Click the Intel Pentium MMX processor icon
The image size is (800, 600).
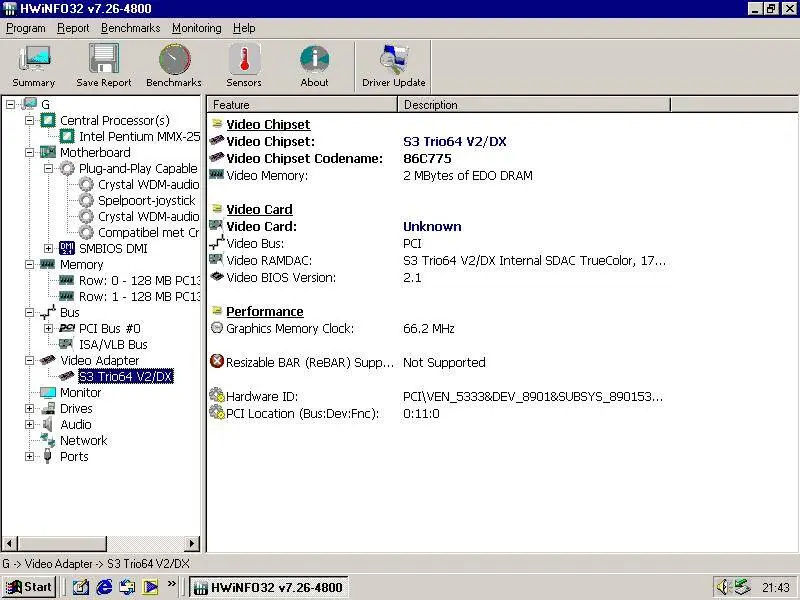click(x=67, y=136)
